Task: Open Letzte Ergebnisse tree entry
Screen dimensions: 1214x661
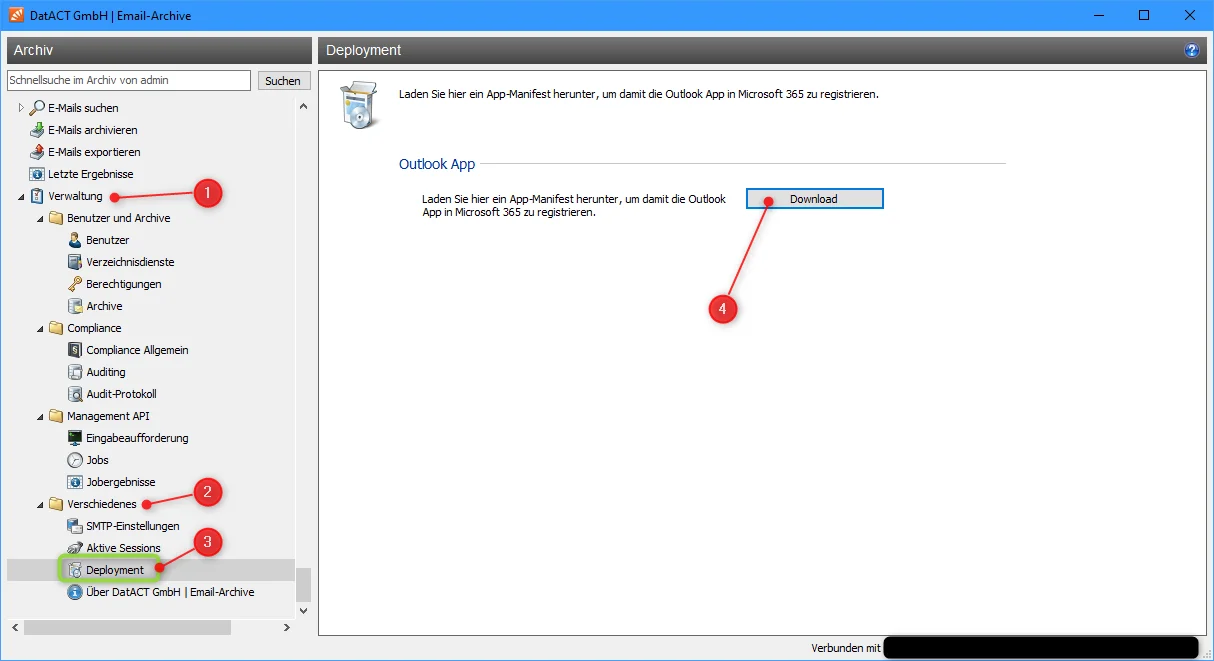Action: (x=90, y=174)
